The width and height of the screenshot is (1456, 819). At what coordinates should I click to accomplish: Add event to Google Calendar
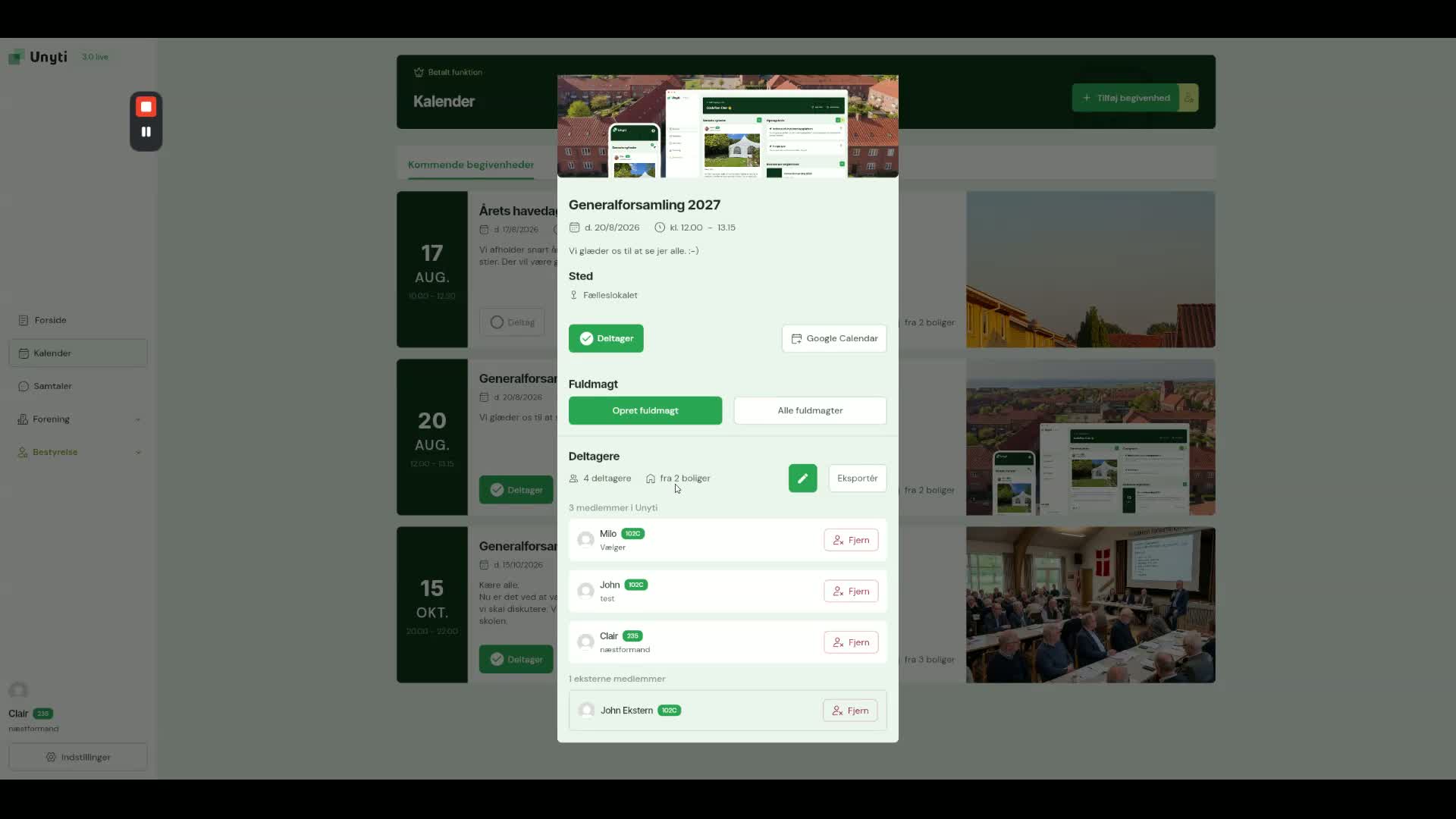(834, 338)
